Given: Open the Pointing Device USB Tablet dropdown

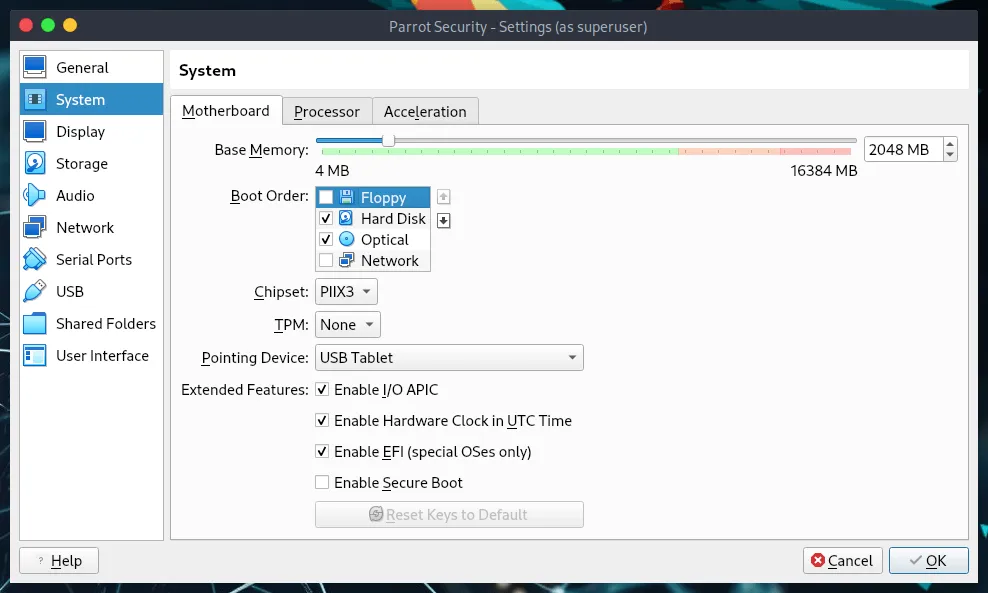Looking at the screenshot, I should pyautogui.click(x=449, y=357).
